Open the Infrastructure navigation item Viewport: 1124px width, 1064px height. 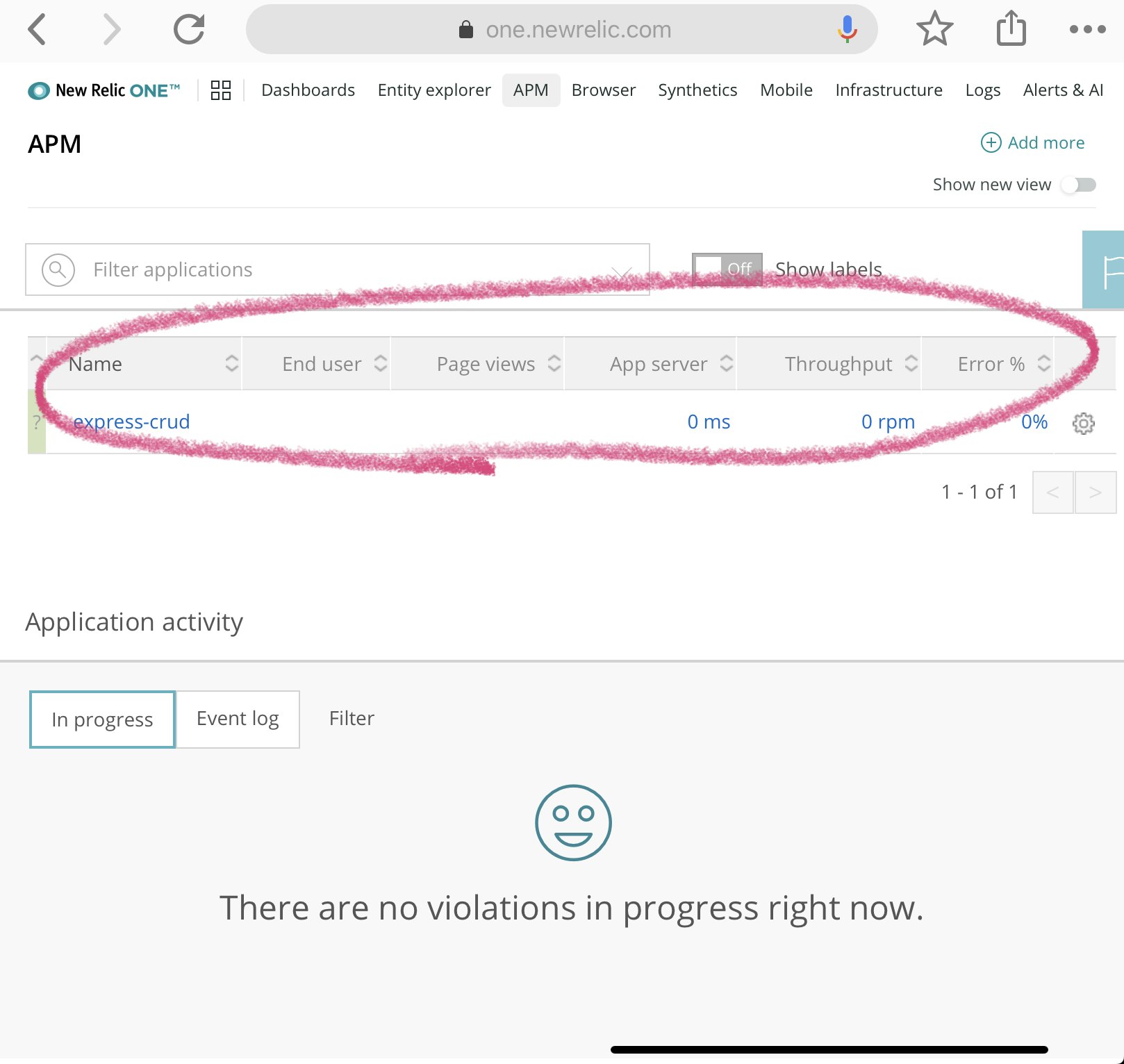pyautogui.click(x=889, y=90)
